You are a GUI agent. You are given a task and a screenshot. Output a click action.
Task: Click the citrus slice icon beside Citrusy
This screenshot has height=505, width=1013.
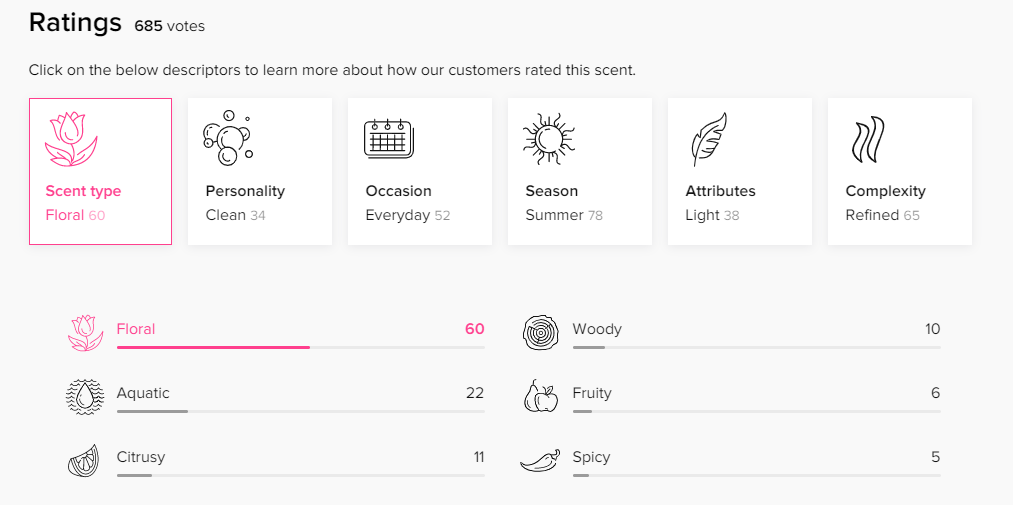84,460
